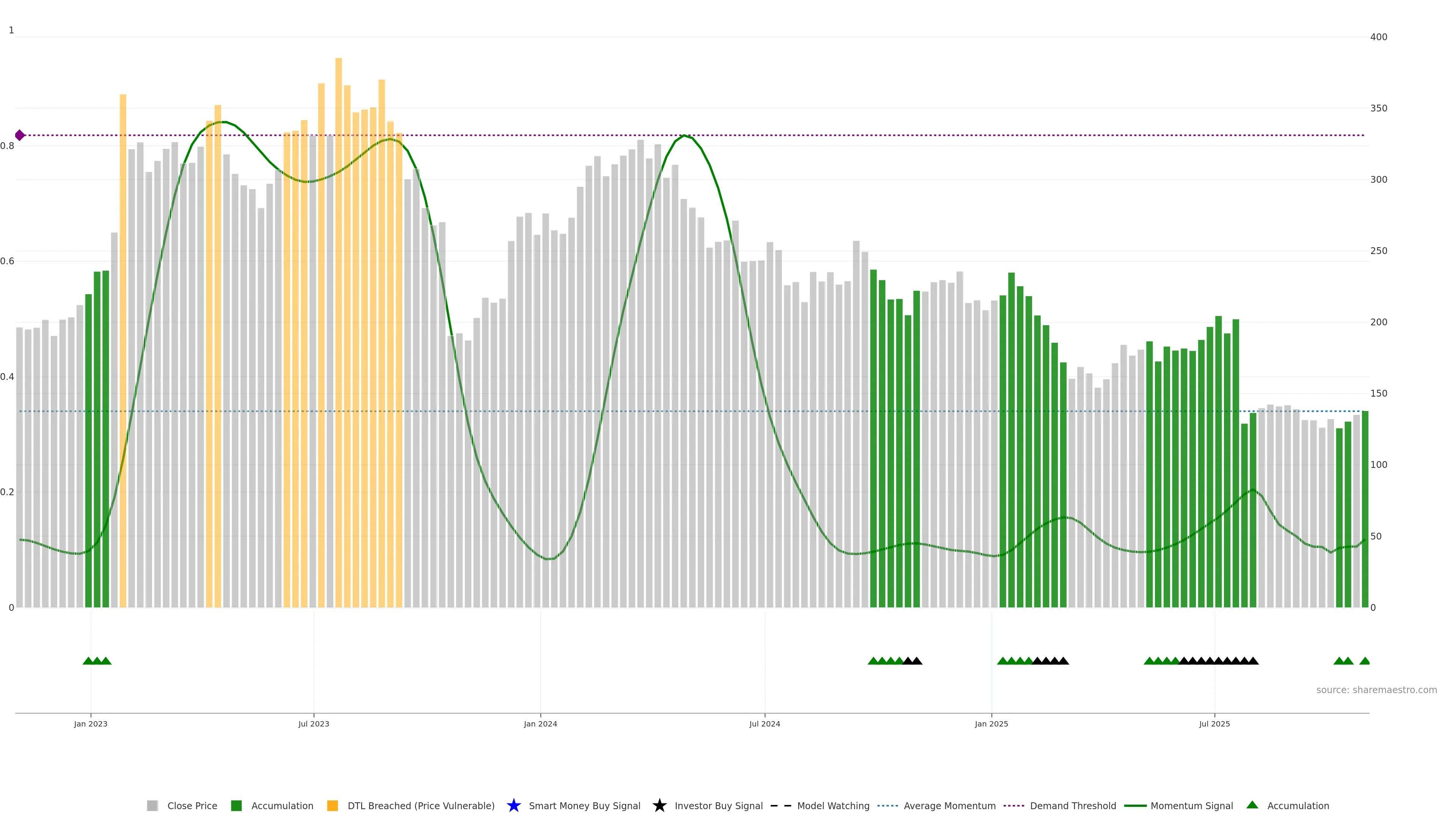Viewport: 1456px width, 819px height.
Task: Click the green Accumulation square legend swatch
Action: [x=236, y=805]
